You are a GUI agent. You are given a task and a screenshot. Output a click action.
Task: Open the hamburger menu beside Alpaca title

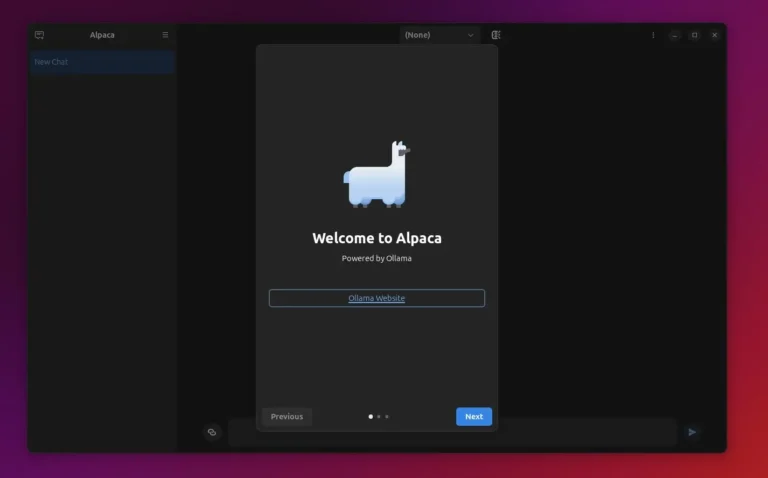click(x=166, y=35)
